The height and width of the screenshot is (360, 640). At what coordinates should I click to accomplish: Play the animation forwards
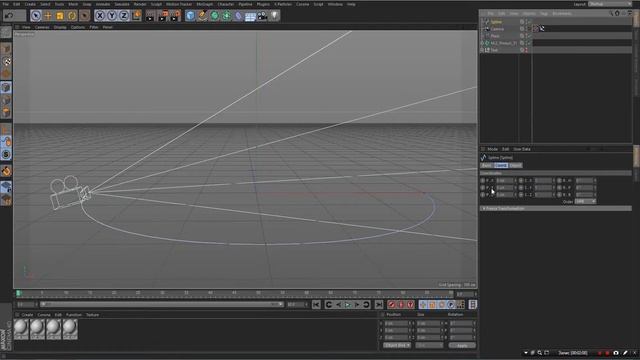pyautogui.click(x=347, y=304)
